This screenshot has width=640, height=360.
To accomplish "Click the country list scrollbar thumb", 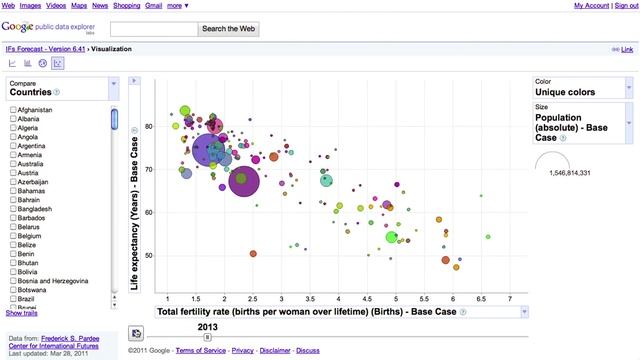I will (114, 119).
